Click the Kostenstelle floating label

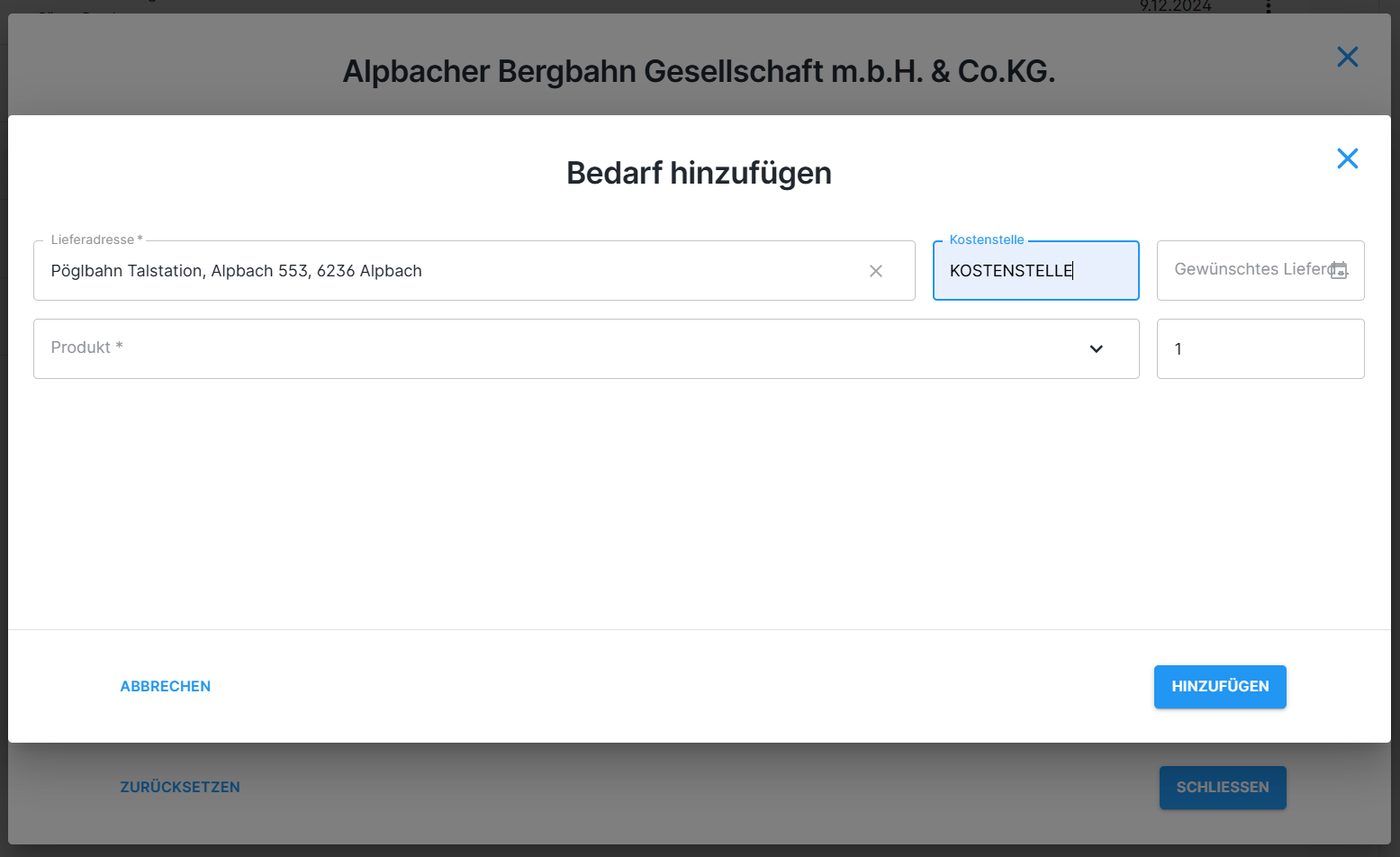click(986, 240)
